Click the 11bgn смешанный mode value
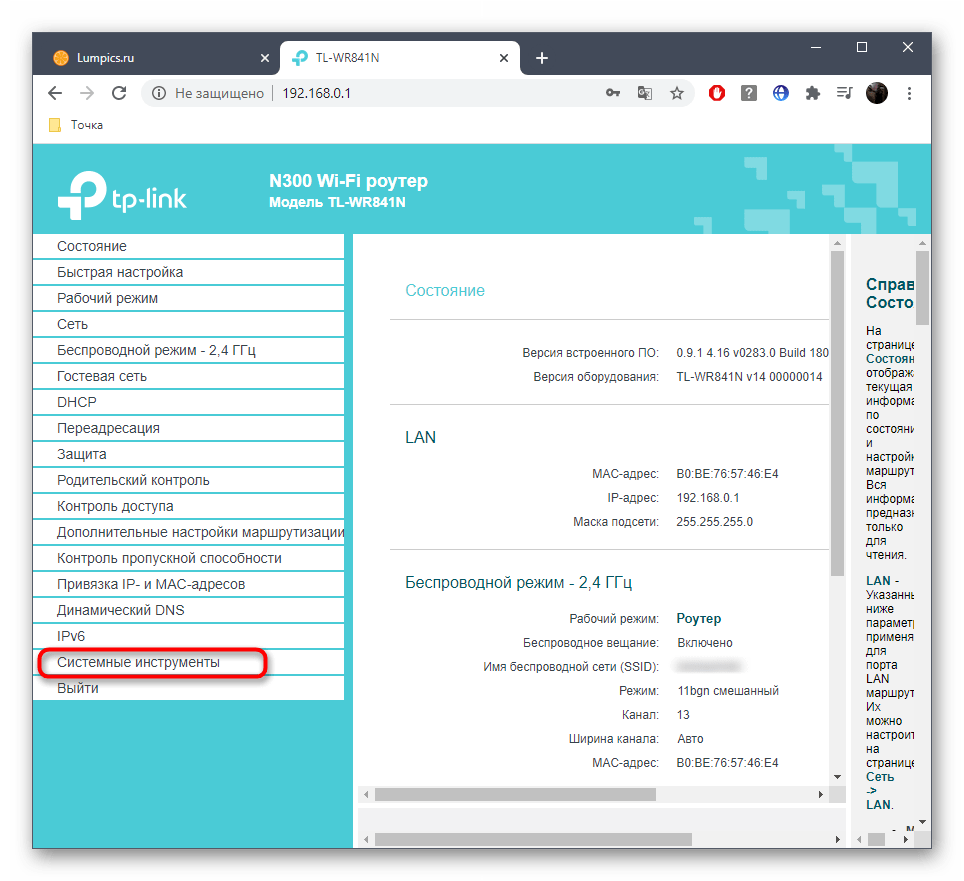Screen dimensions: 964x881 point(728,690)
